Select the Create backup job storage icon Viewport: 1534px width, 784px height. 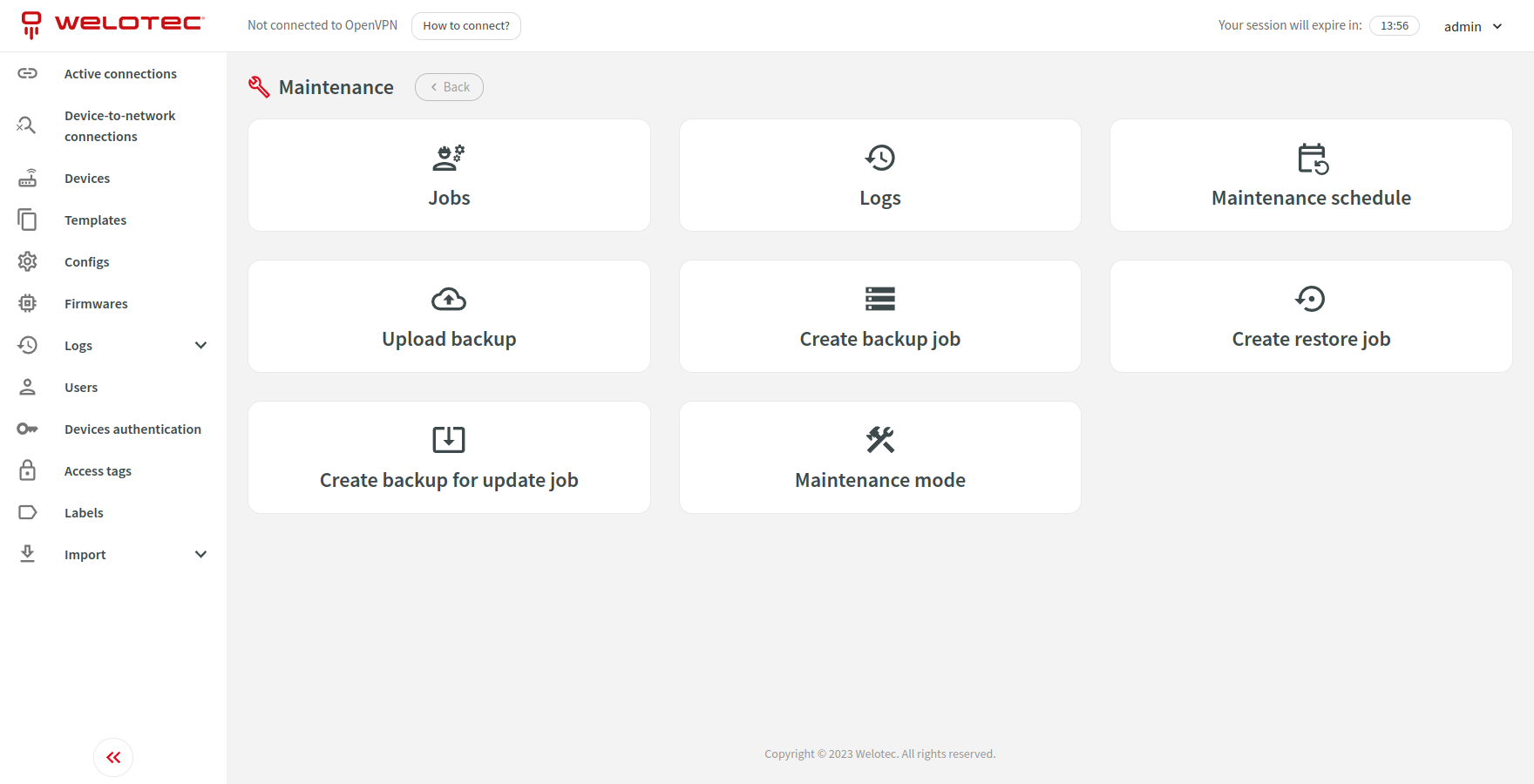point(879,299)
